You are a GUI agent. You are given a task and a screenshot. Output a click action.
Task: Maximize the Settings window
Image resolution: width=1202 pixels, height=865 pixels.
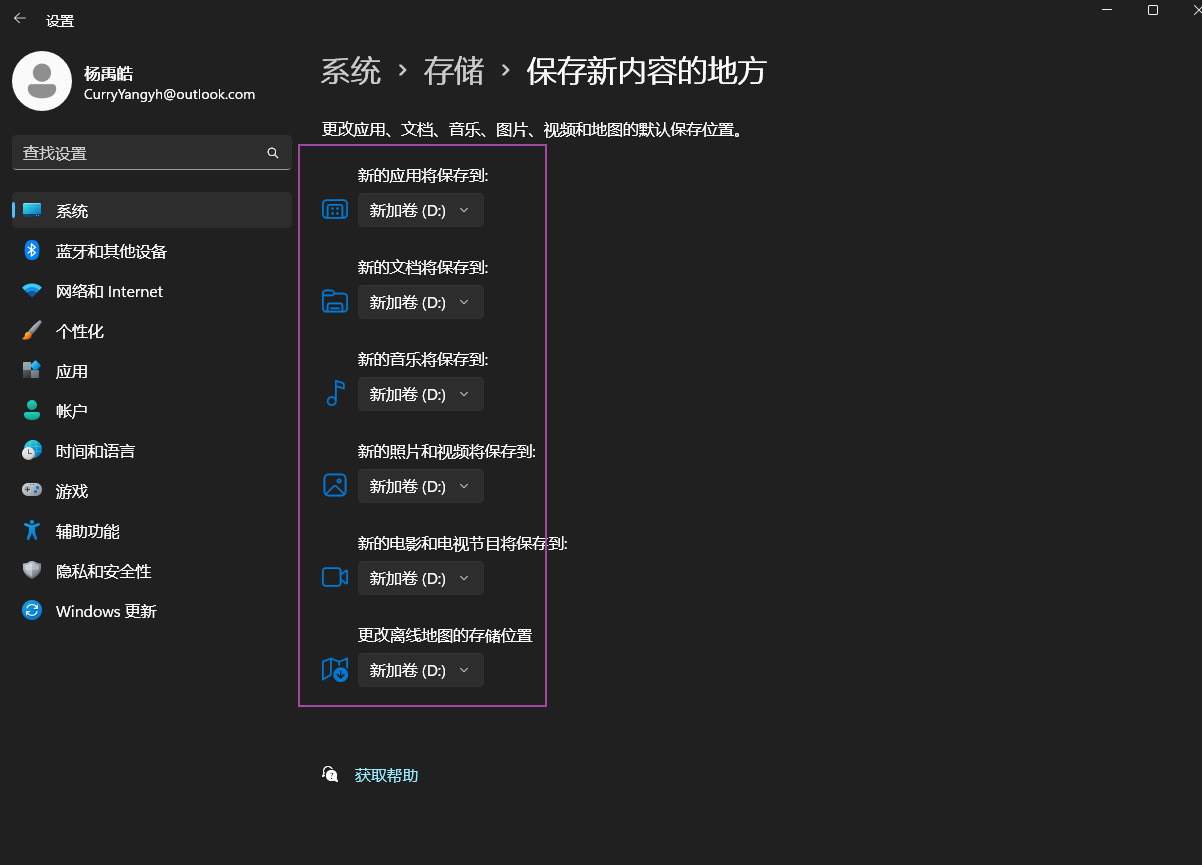click(1153, 10)
